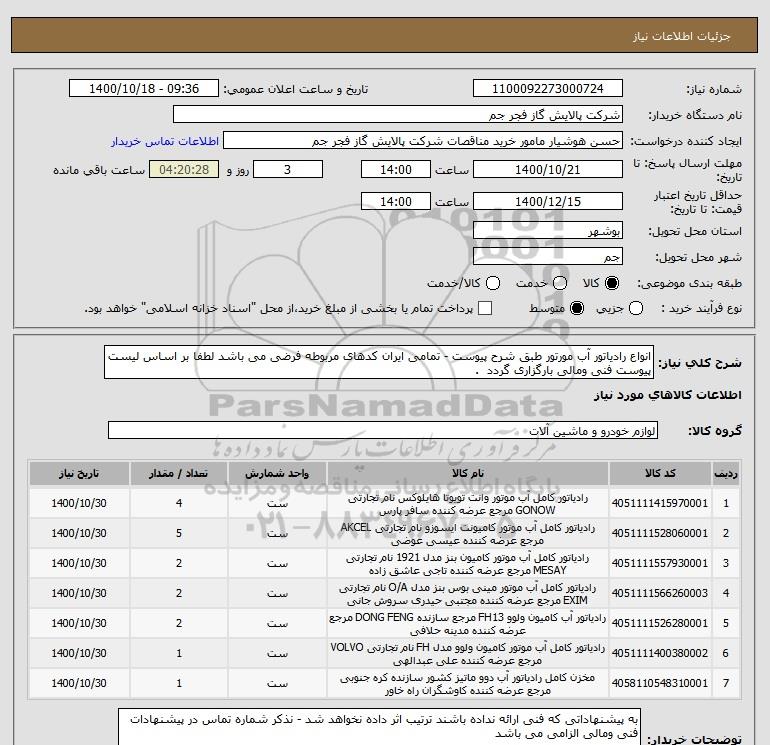Click product code 4051111528060001

point(660,533)
